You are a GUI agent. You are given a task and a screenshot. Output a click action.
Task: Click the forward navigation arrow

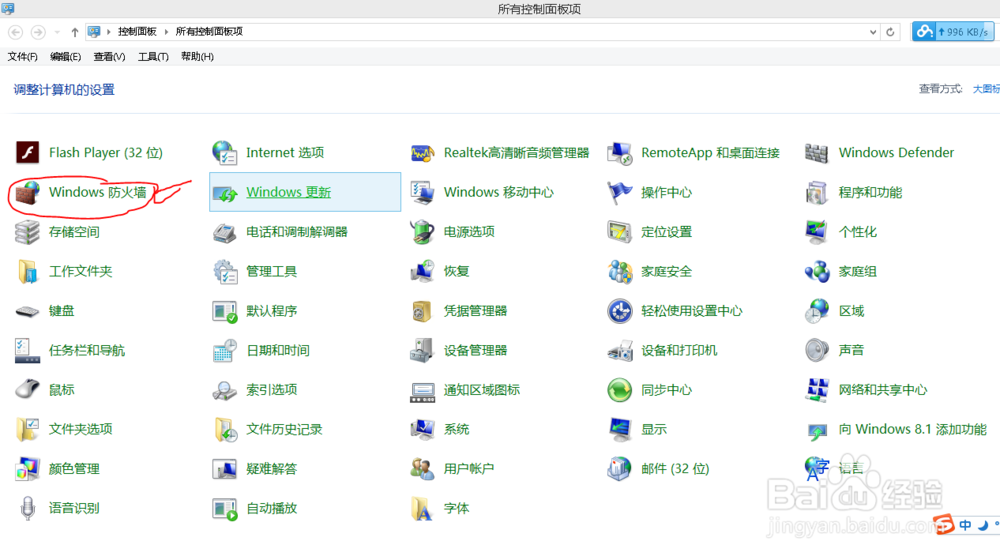38,32
